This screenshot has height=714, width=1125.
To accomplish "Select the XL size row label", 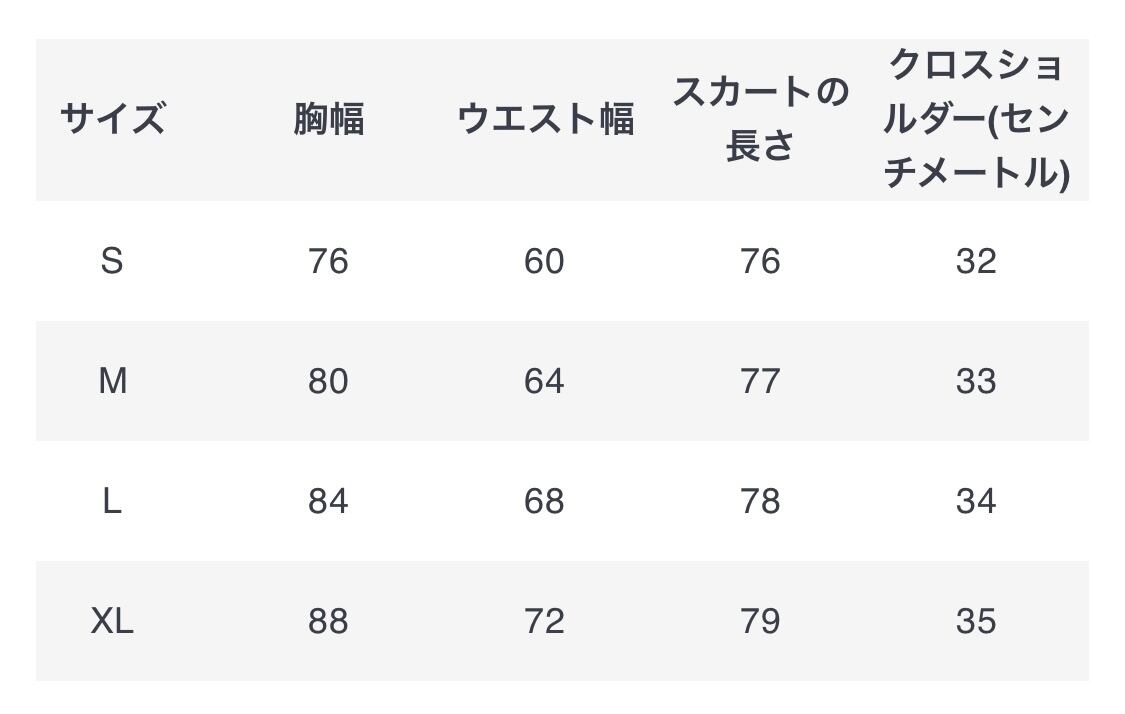I will pyautogui.click(x=112, y=621).
